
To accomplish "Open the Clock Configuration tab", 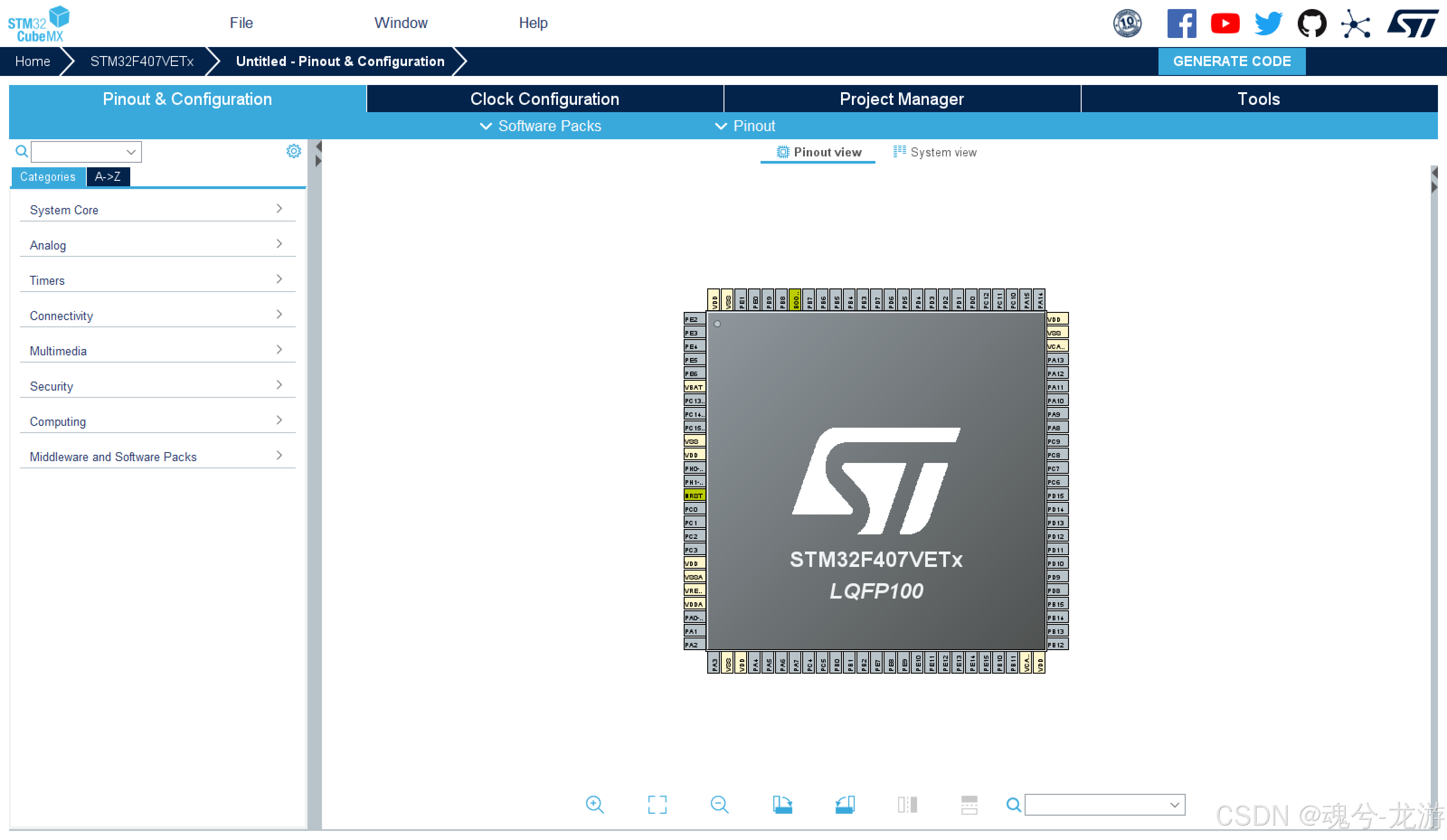I will click(544, 99).
